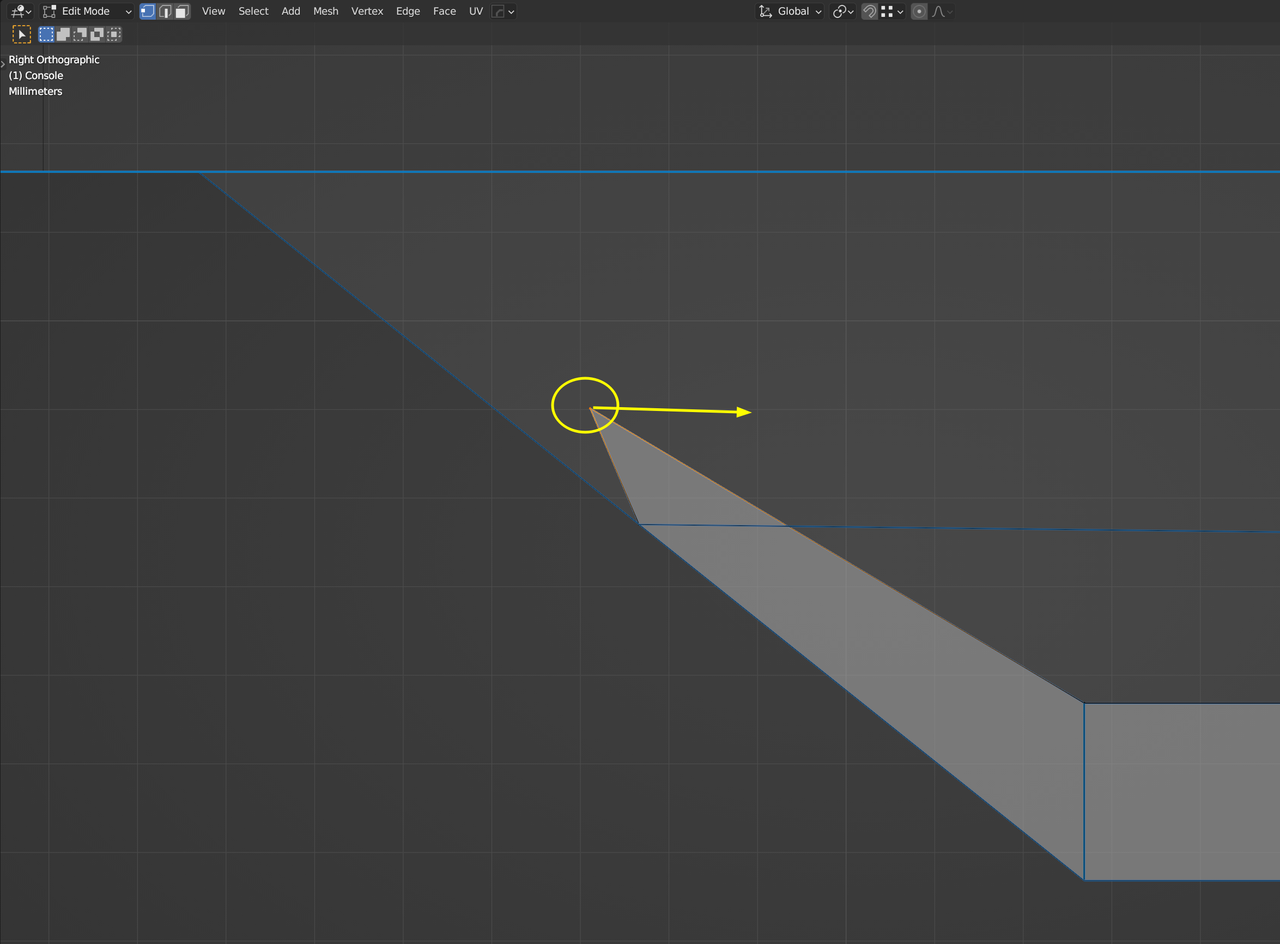
Task: Enable vertex select mode
Action: pos(148,11)
